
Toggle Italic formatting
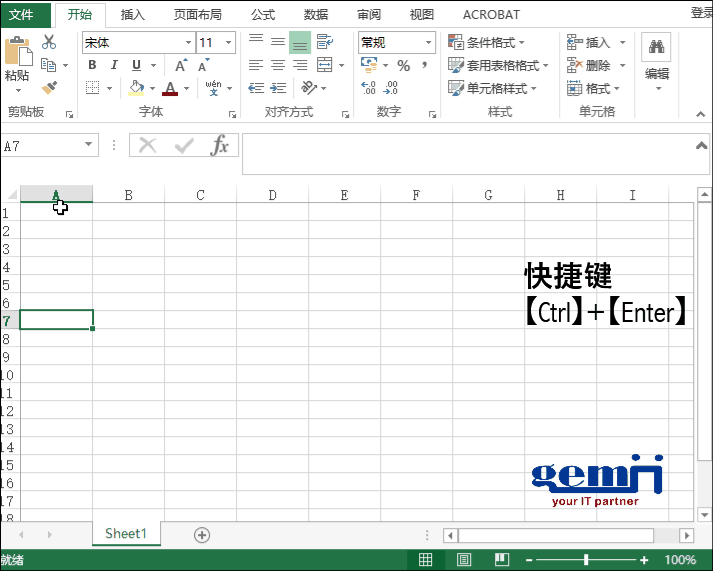tap(114, 66)
